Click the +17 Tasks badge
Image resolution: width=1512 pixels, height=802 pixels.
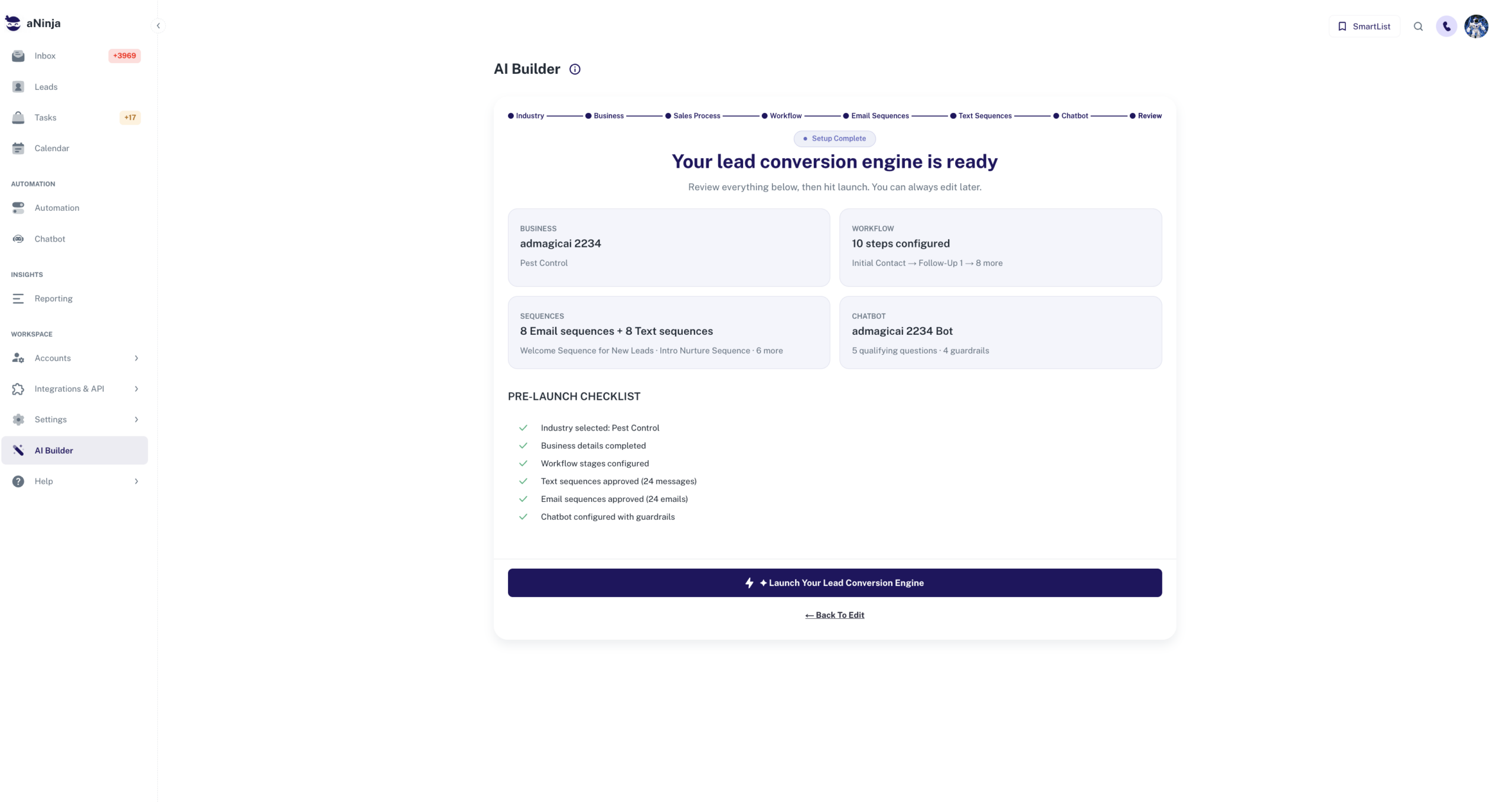[130, 118]
